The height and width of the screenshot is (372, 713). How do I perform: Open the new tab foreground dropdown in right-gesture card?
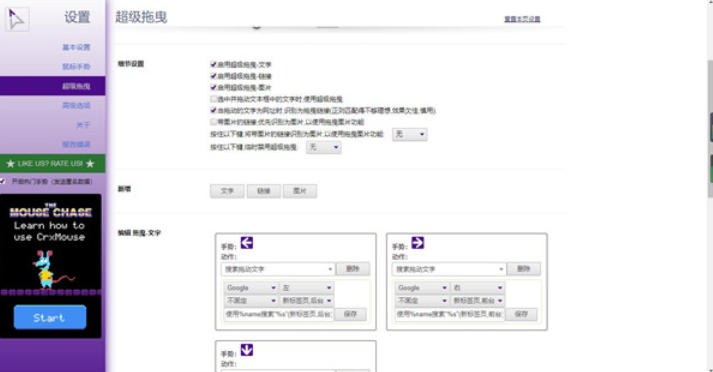(x=477, y=301)
